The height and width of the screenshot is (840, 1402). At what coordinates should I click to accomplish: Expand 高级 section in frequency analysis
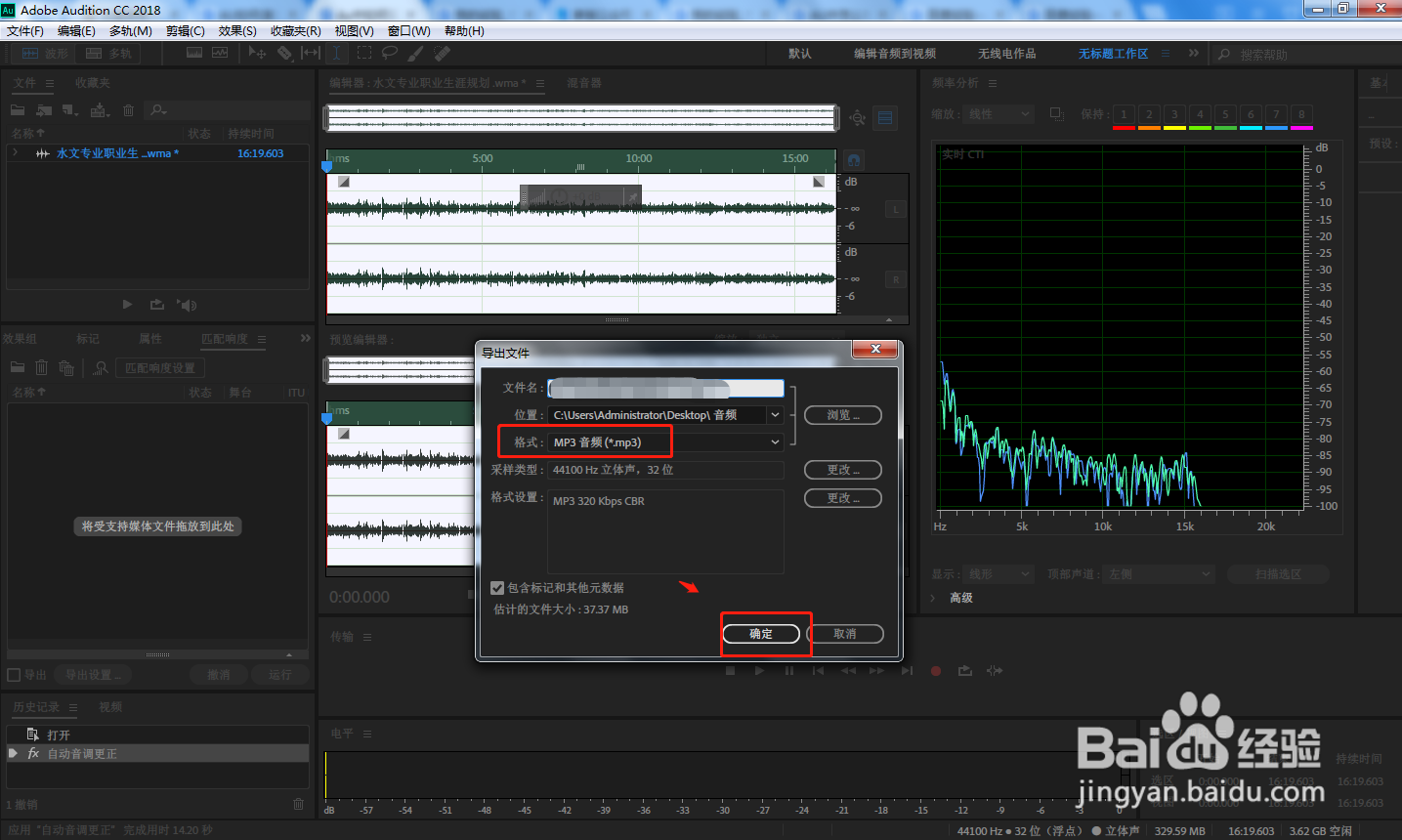coord(935,598)
